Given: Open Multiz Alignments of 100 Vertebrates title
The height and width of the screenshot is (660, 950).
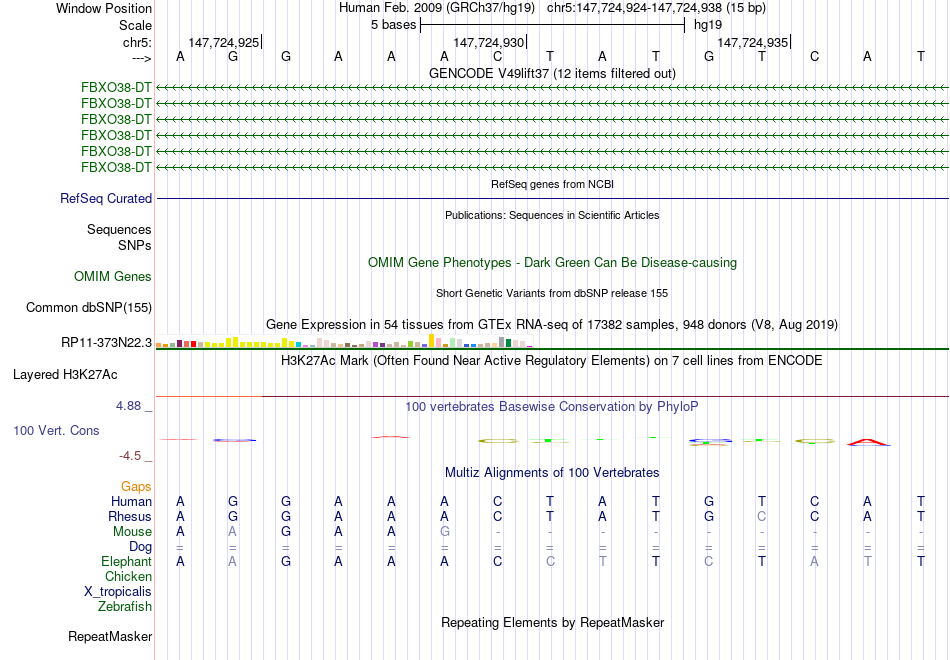Looking at the screenshot, I should tap(552, 473).
